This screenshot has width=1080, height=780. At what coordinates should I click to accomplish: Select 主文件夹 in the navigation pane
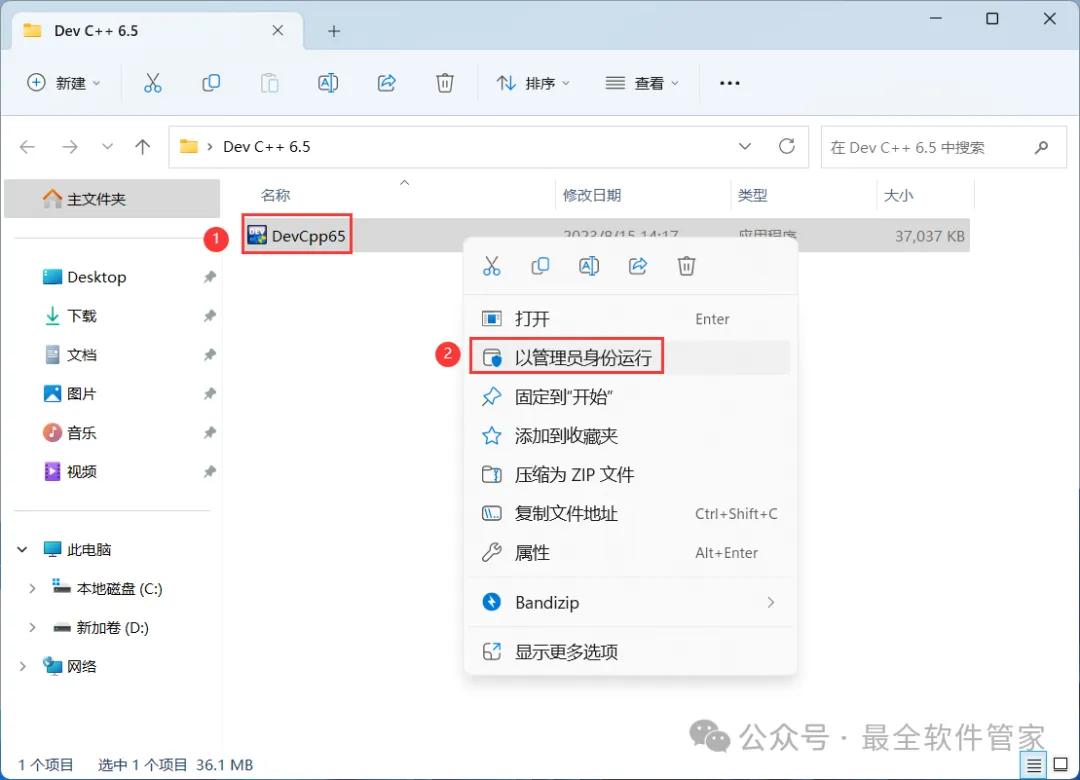coord(112,199)
